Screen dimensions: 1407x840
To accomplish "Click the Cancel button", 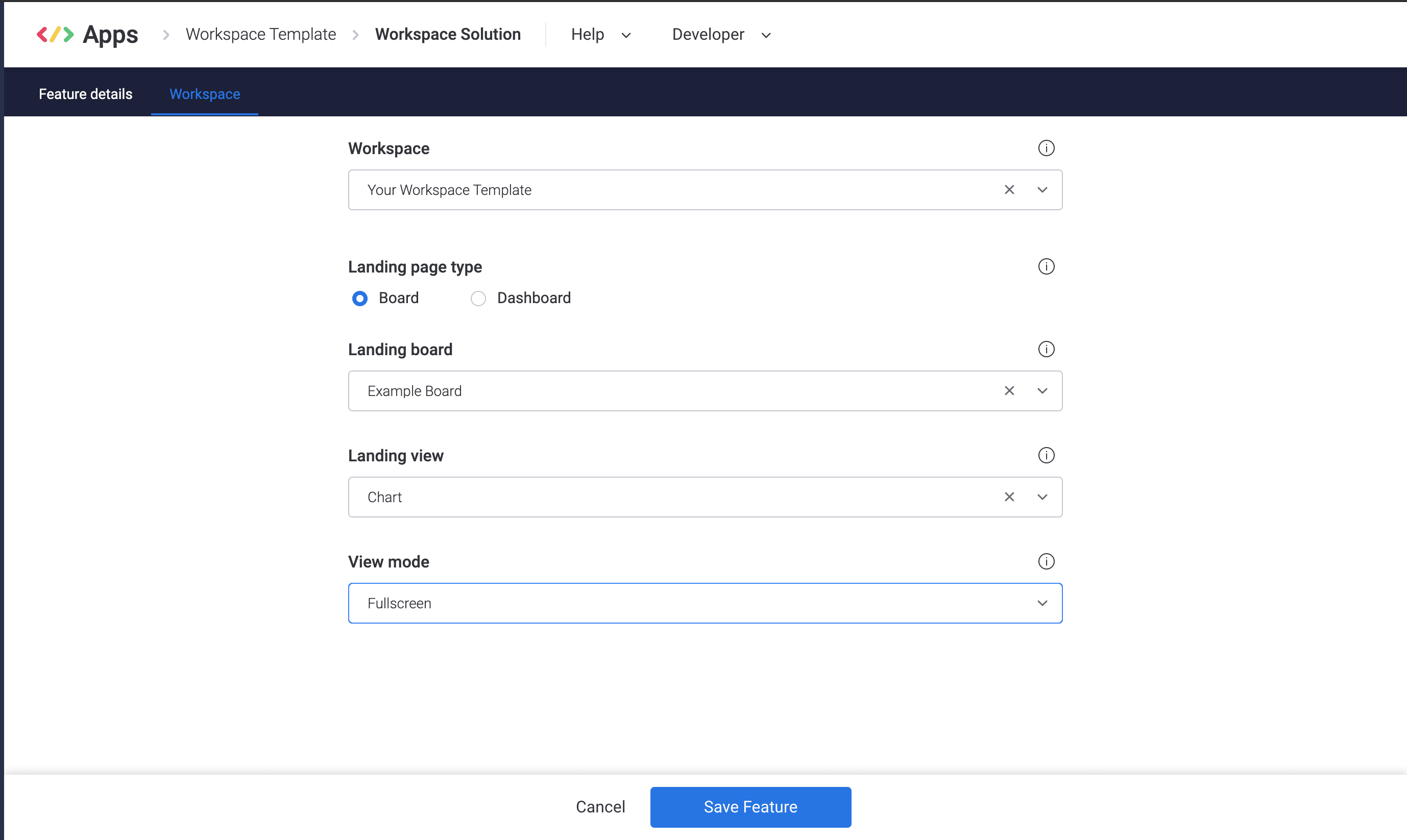I will coord(600,807).
